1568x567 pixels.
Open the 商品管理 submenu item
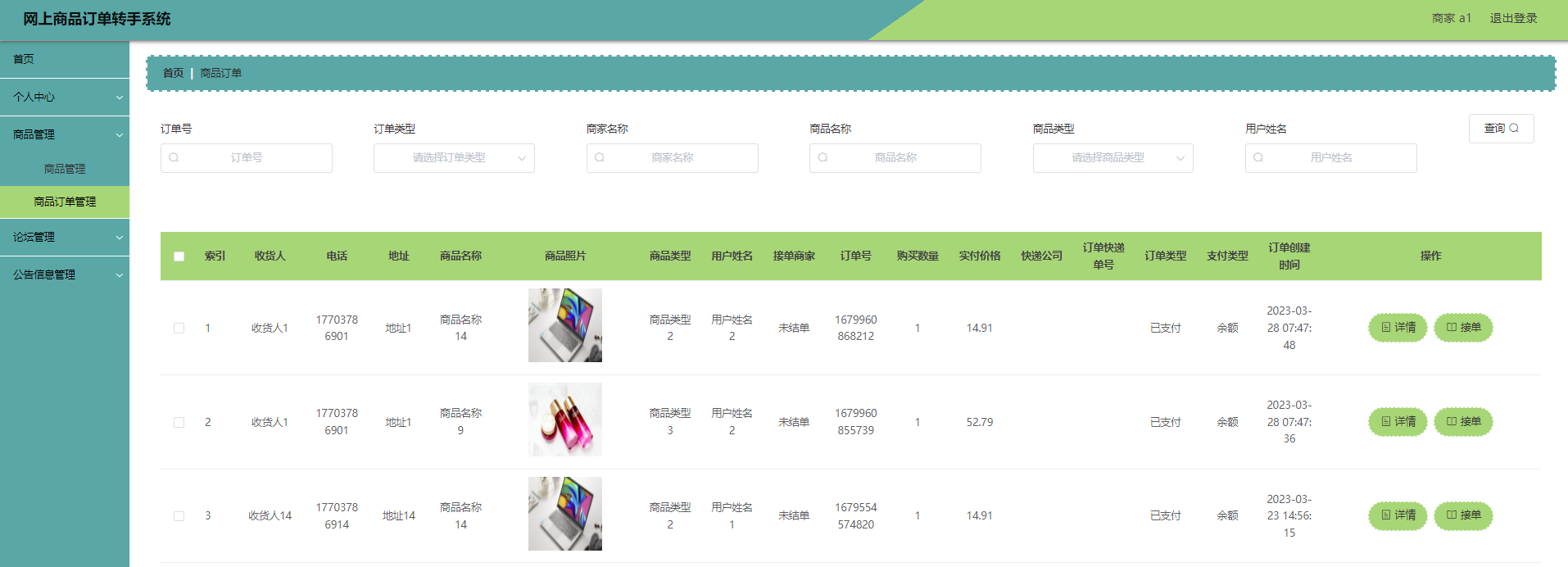coord(65,169)
